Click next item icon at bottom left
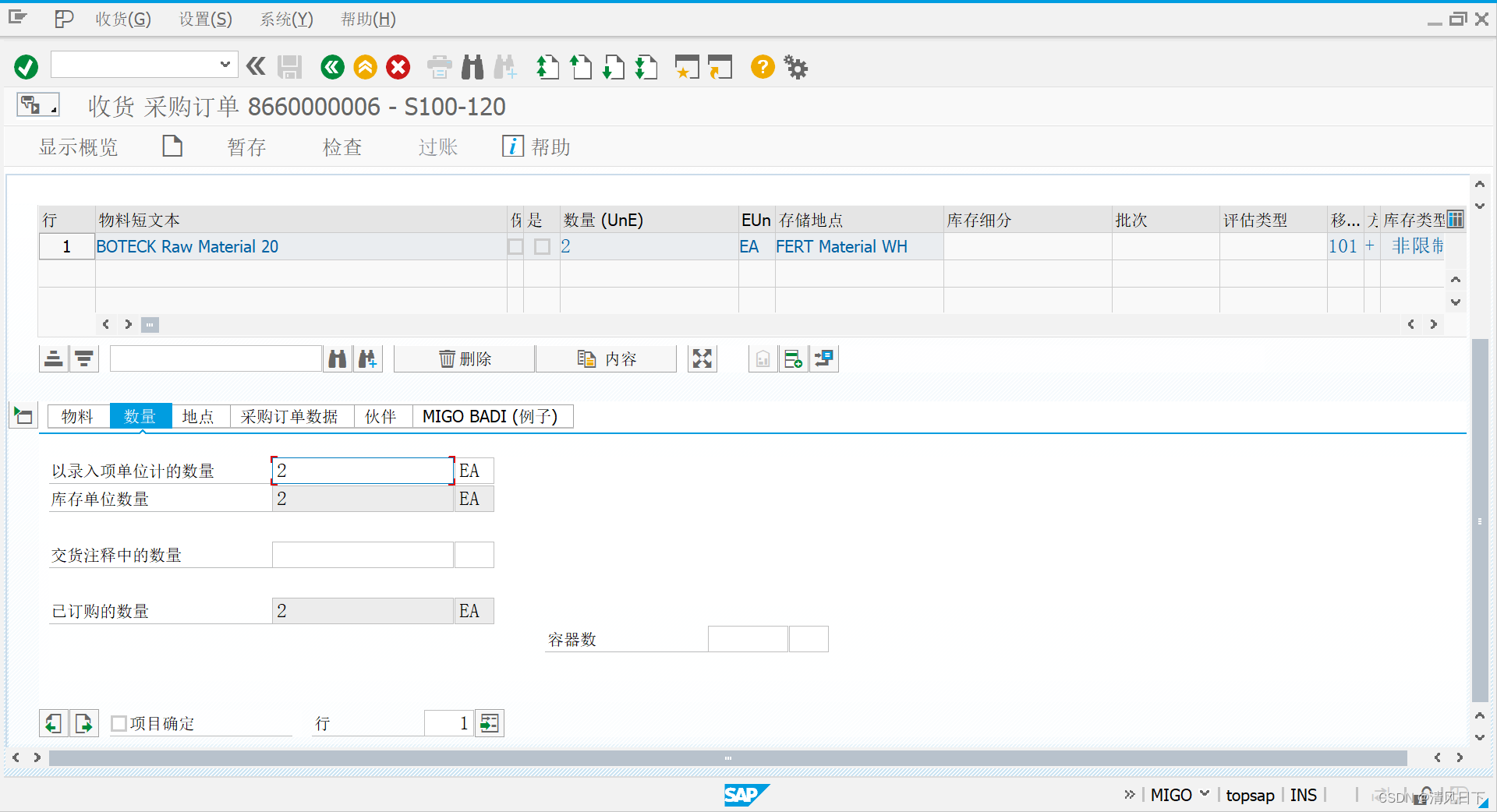1497x812 pixels. point(84,723)
